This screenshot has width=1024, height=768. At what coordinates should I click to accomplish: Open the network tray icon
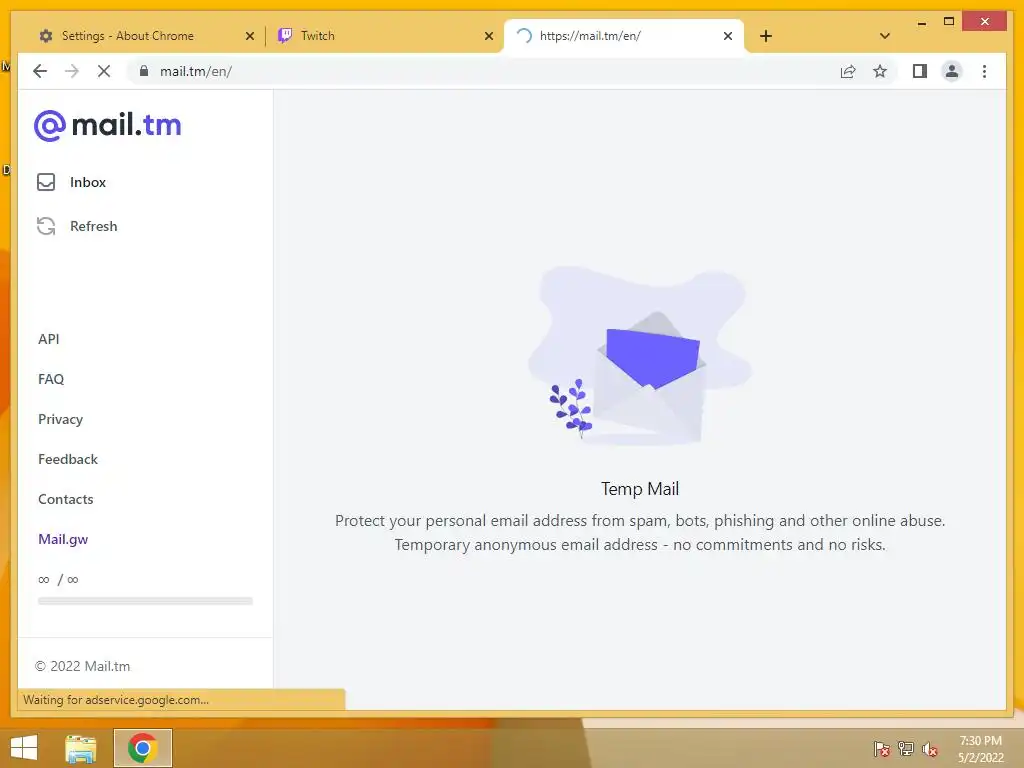click(x=906, y=749)
